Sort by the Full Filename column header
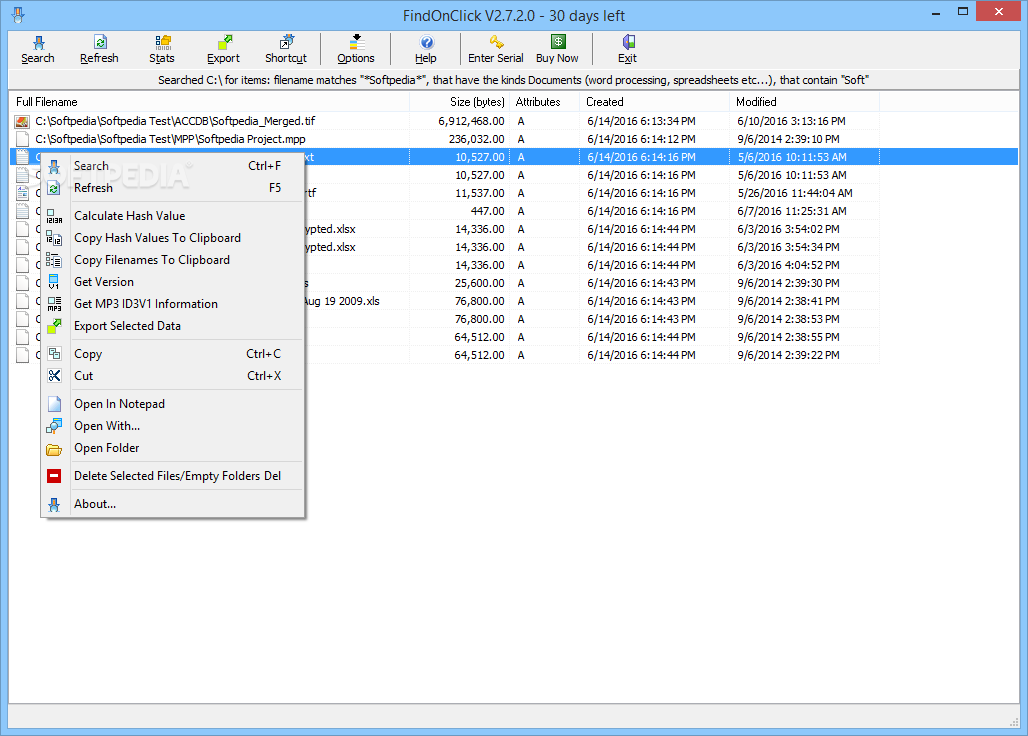This screenshot has height=736, width=1028. [x=210, y=102]
